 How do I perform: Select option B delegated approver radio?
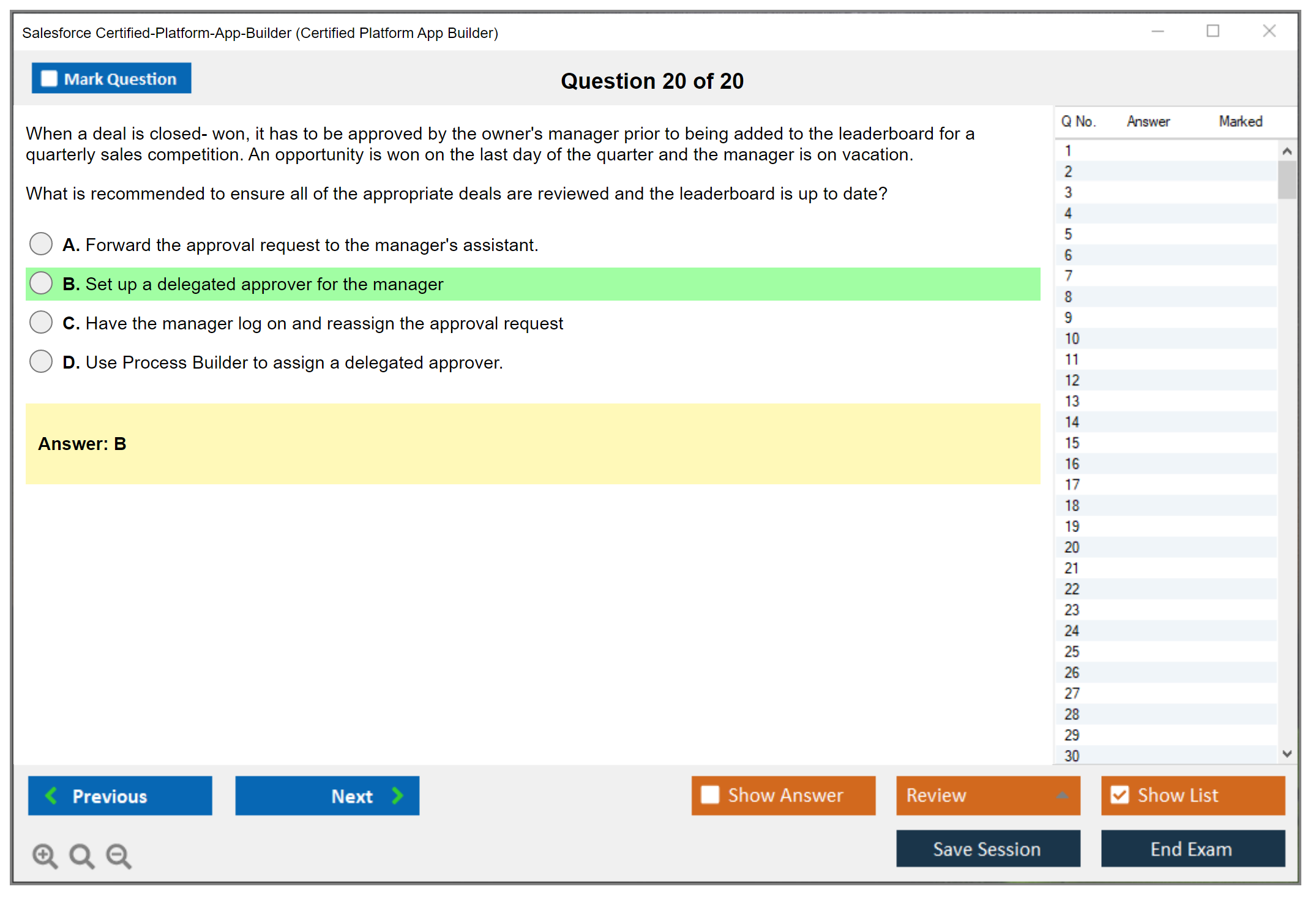[41, 283]
